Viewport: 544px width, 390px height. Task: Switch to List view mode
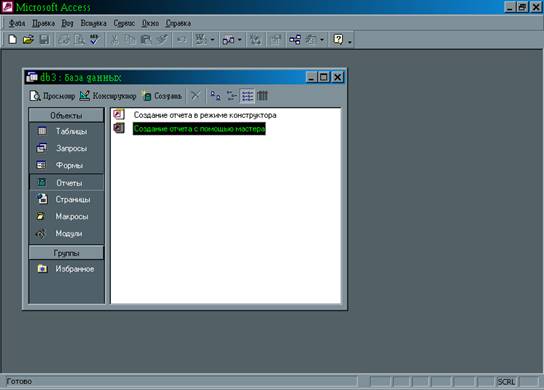coord(247,96)
